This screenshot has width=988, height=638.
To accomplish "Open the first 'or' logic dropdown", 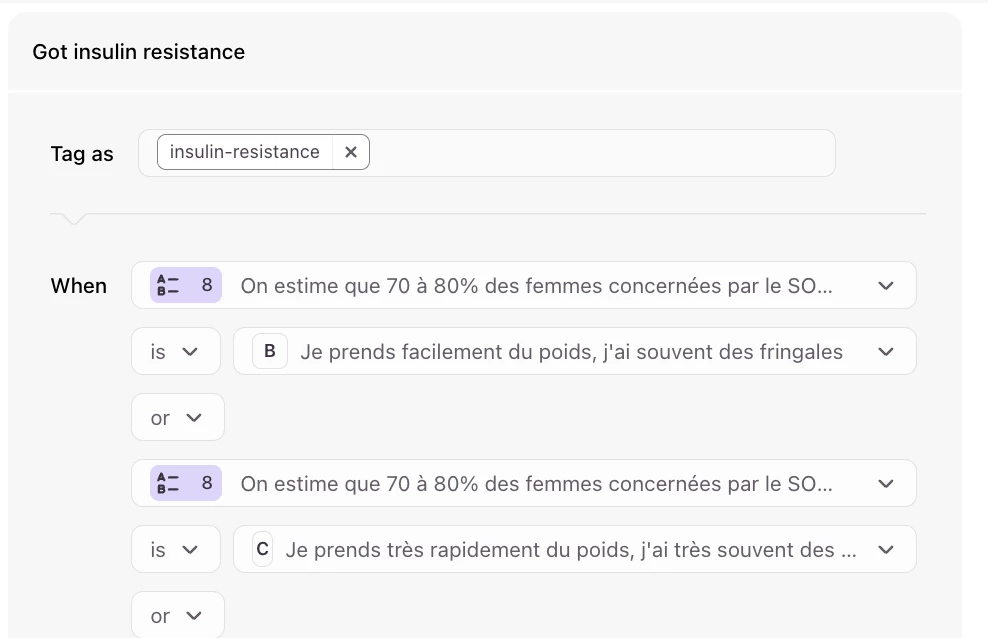I will tap(177, 418).
